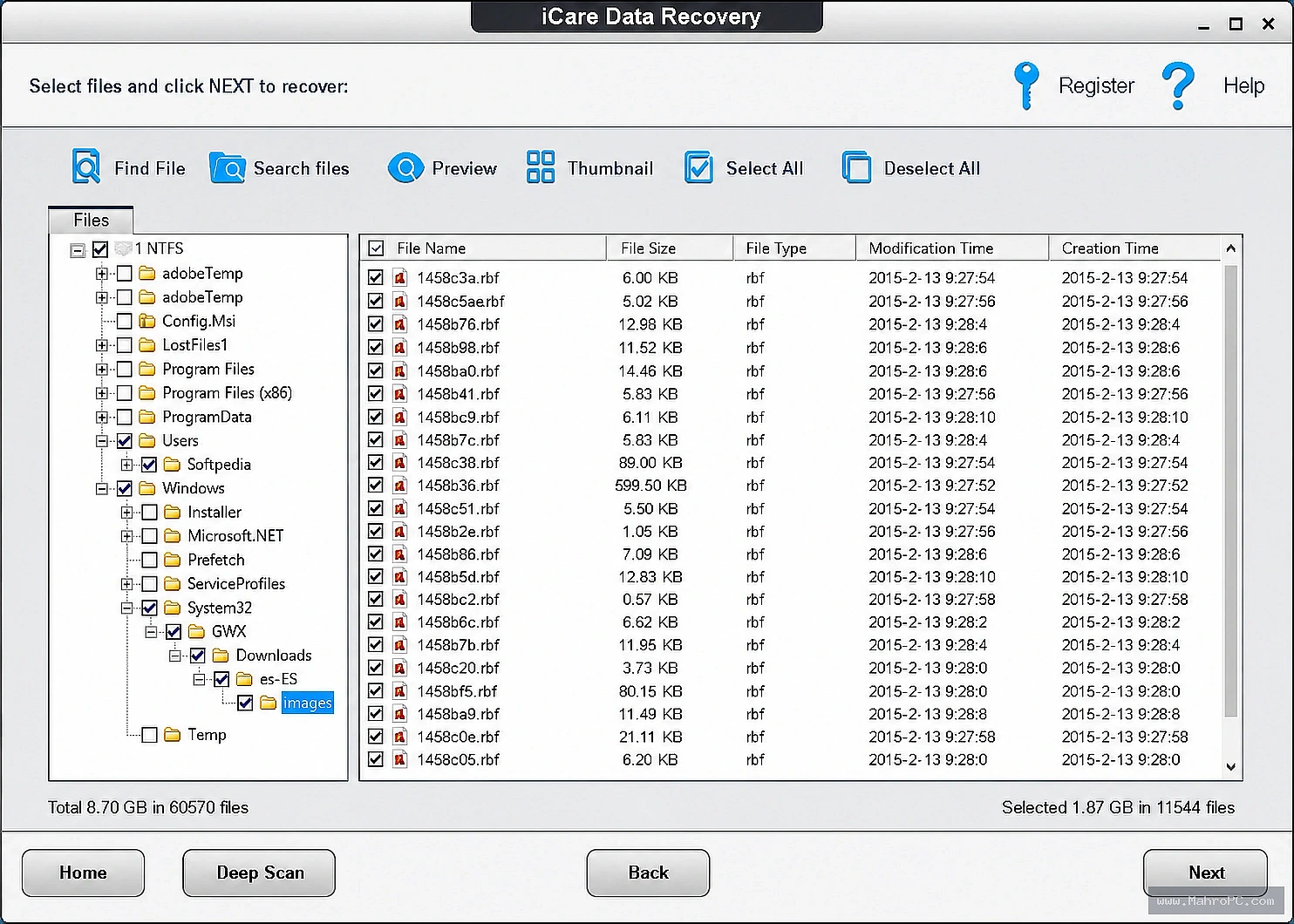
Task: Expand the Softpedia folder node
Action: (127, 465)
